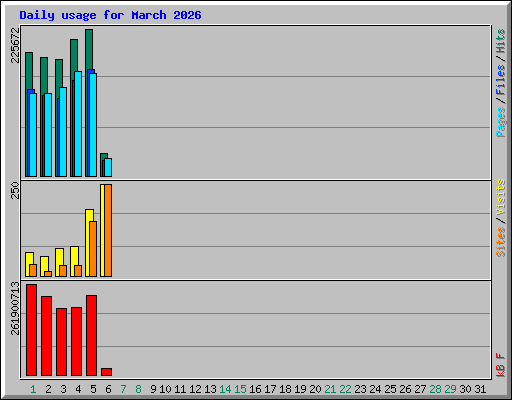The height and width of the screenshot is (400, 512).
Task: Click the 225672 hits axis value
Action: click(x=15, y=45)
